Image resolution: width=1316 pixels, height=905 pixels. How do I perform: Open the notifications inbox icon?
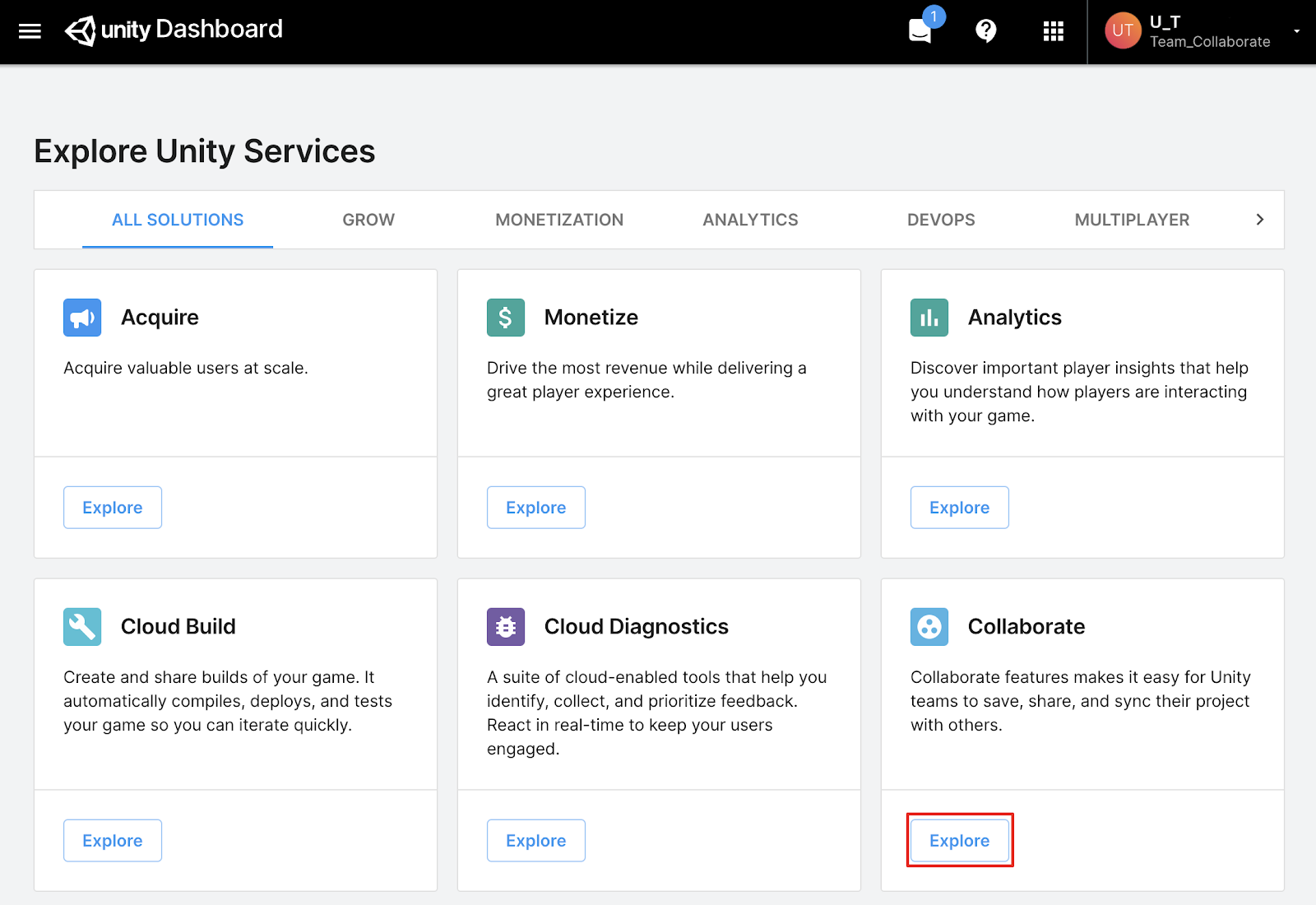tap(920, 31)
